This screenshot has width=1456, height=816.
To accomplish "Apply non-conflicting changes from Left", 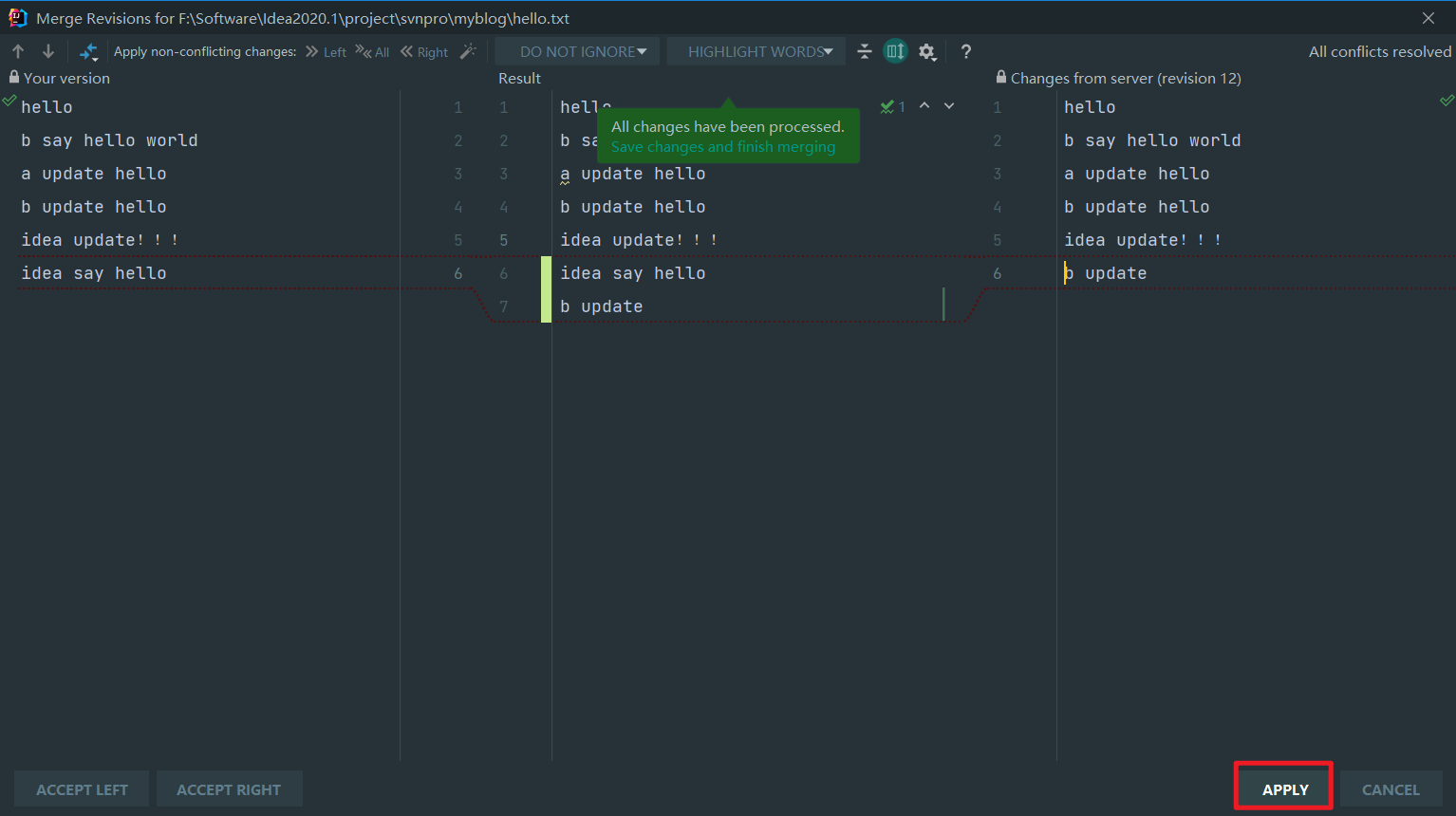I will point(326,51).
